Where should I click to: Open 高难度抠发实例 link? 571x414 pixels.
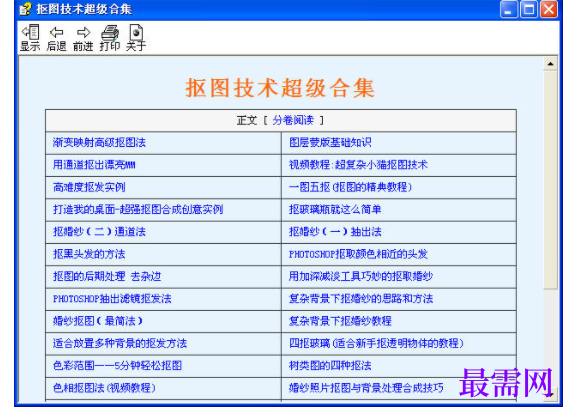tap(89, 187)
